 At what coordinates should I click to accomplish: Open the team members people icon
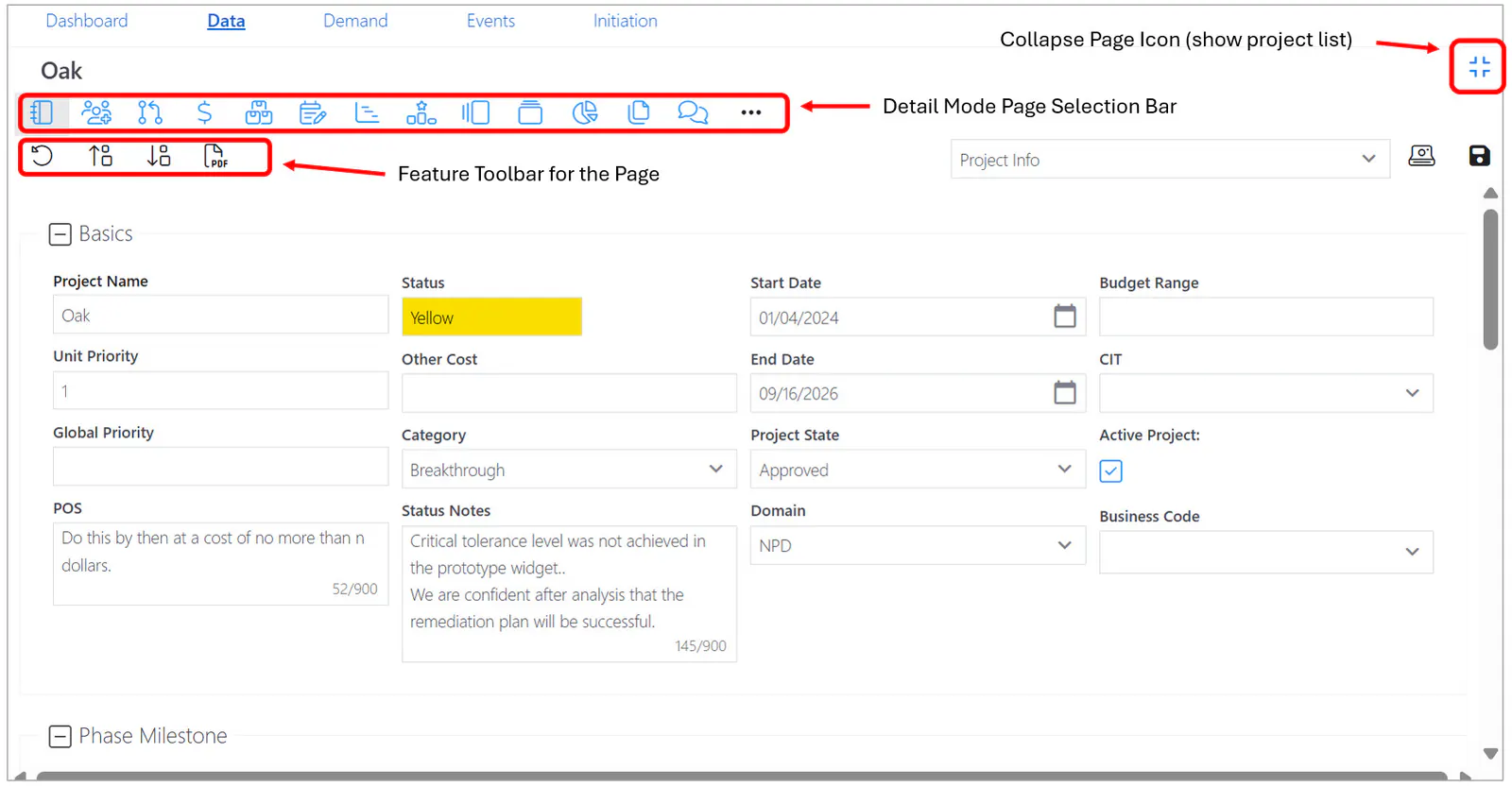pos(96,113)
